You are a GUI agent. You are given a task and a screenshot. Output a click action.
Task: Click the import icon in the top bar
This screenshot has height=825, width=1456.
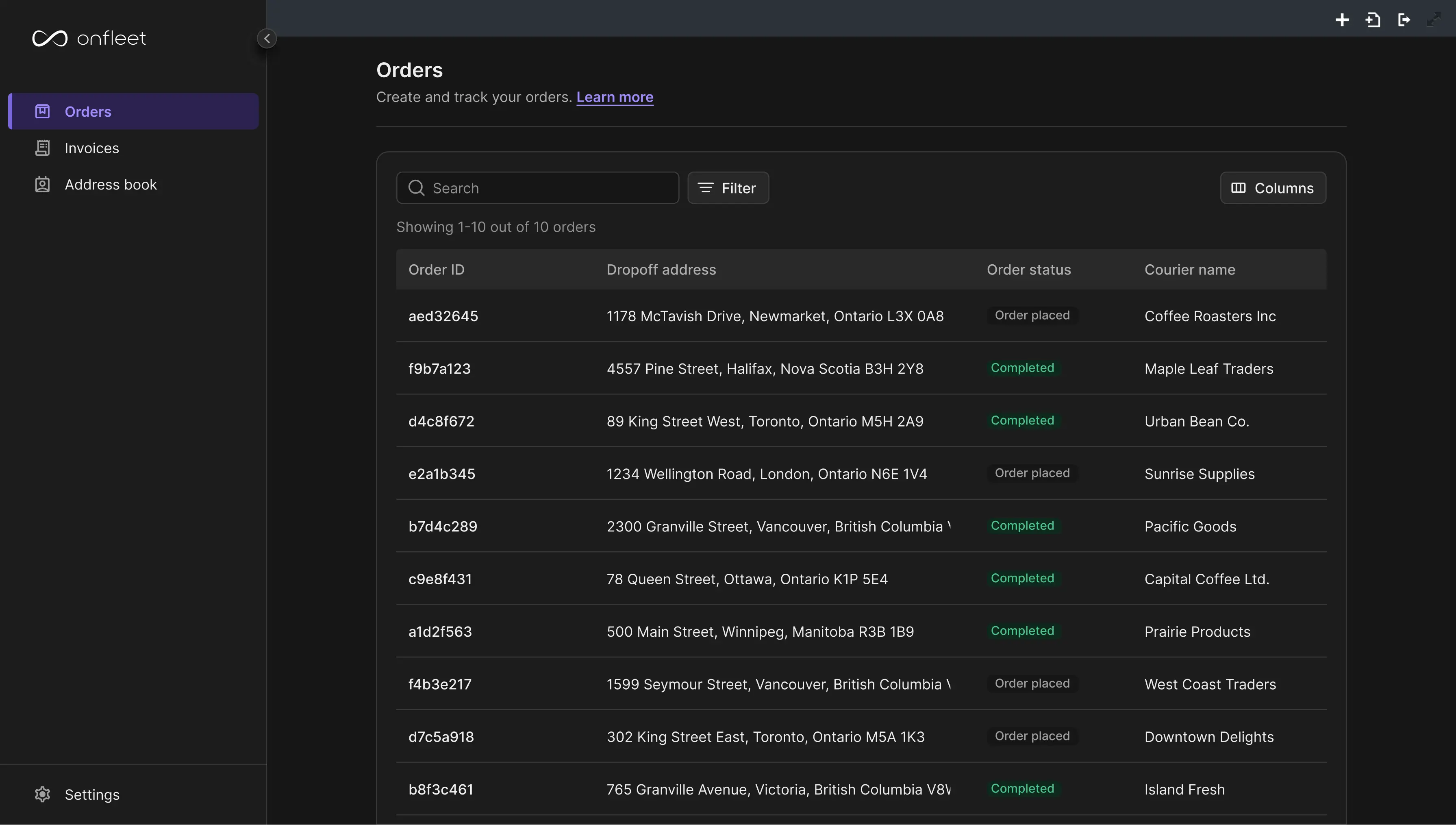[x=1373, y=20]
